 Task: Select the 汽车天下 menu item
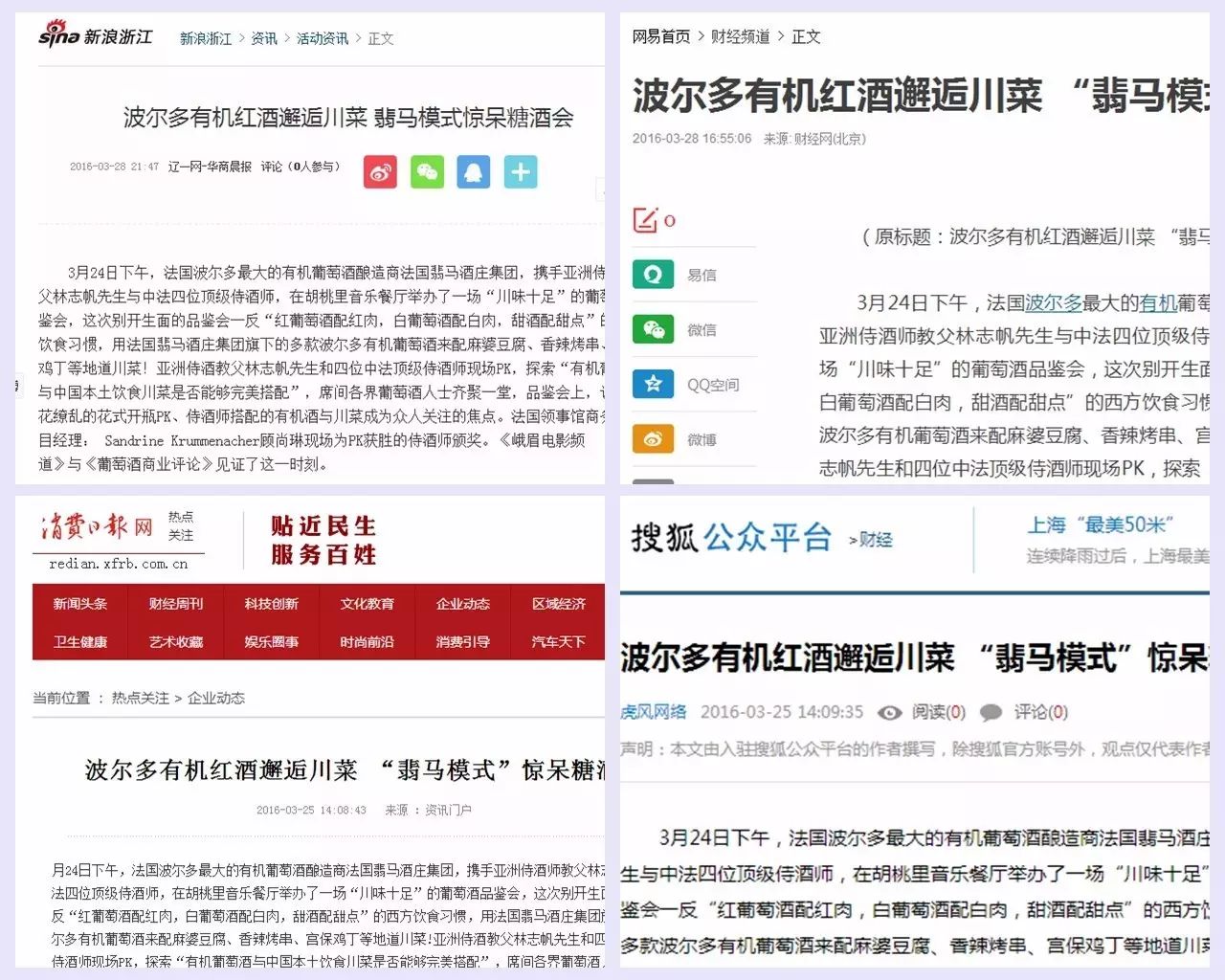click(x=559, y=641)
